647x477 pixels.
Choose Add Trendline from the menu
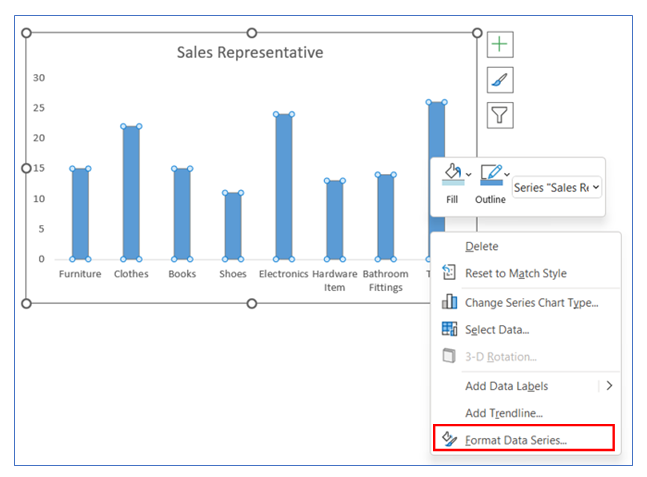tap(526, 413)
